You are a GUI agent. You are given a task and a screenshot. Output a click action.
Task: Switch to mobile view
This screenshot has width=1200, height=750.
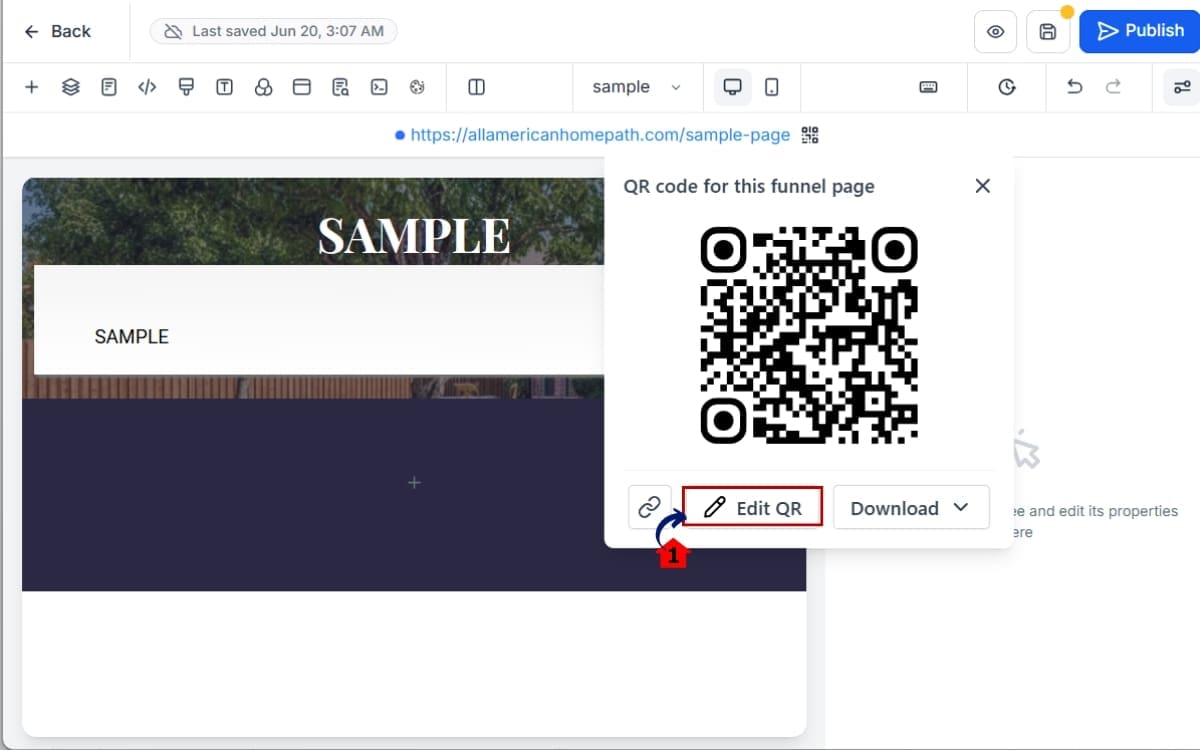click(x=771, y=87)
